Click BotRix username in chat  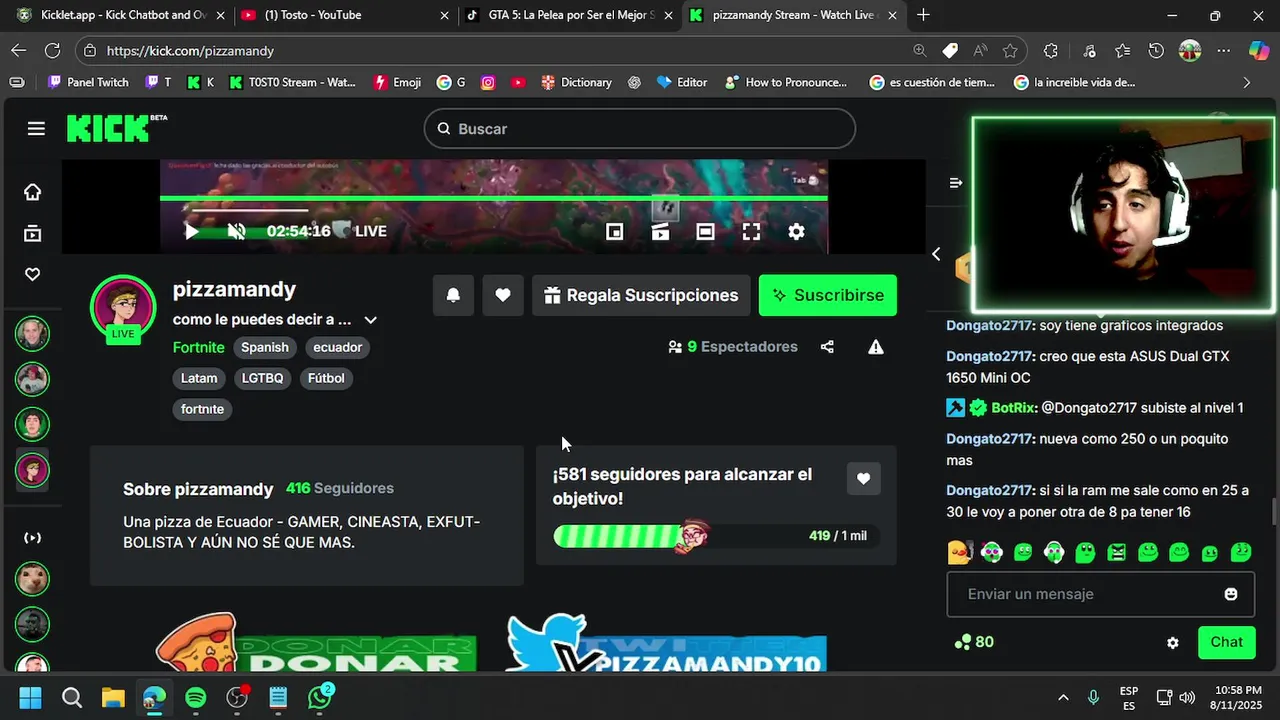[x=1013, y=408]
